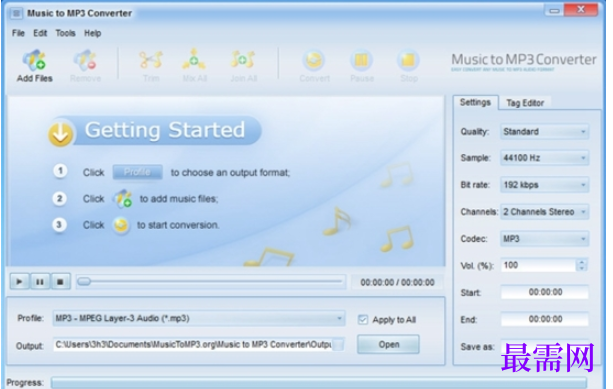Click the Output path text field

tap(193, 345)
